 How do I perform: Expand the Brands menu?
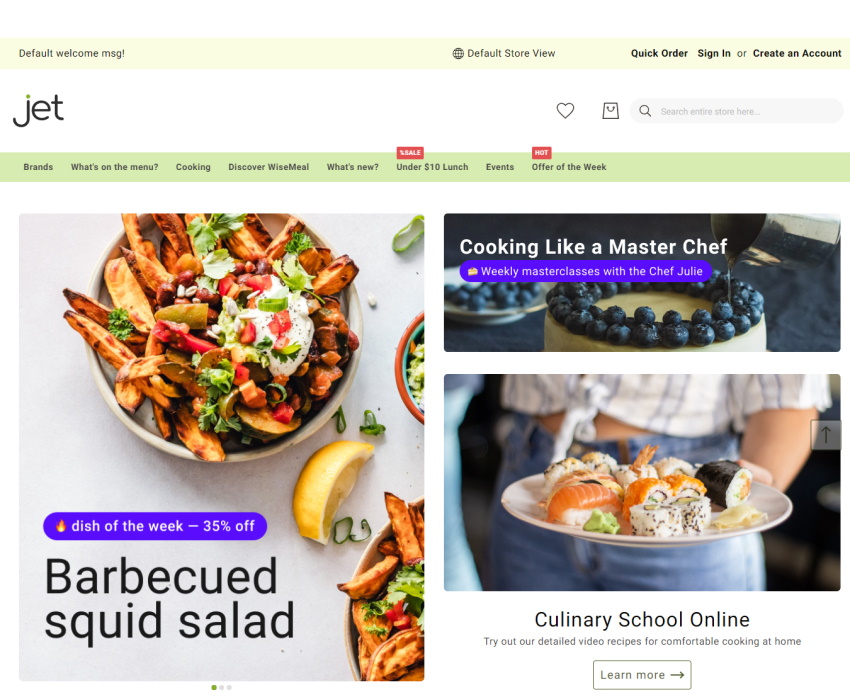coord(38,167)
